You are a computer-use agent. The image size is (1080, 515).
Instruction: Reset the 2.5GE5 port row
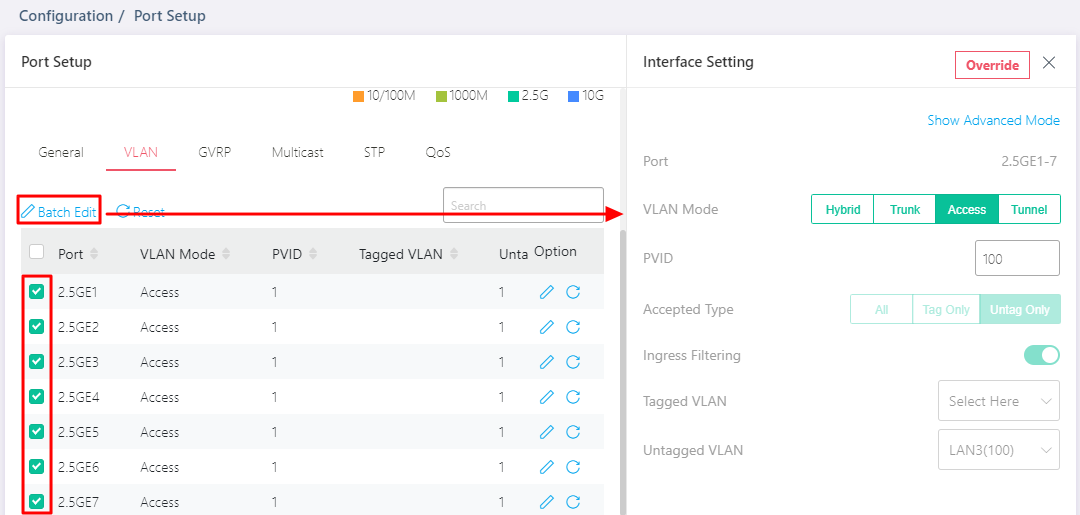573,432
